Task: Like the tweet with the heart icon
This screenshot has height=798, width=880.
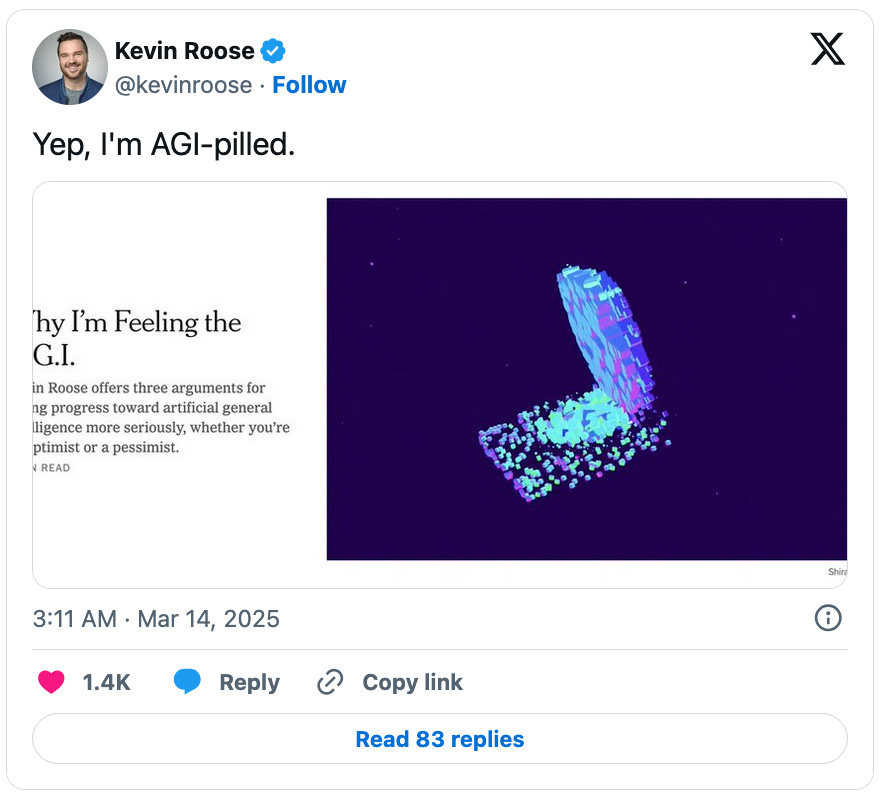Action: pyautogui.click(x=51, y=682)
